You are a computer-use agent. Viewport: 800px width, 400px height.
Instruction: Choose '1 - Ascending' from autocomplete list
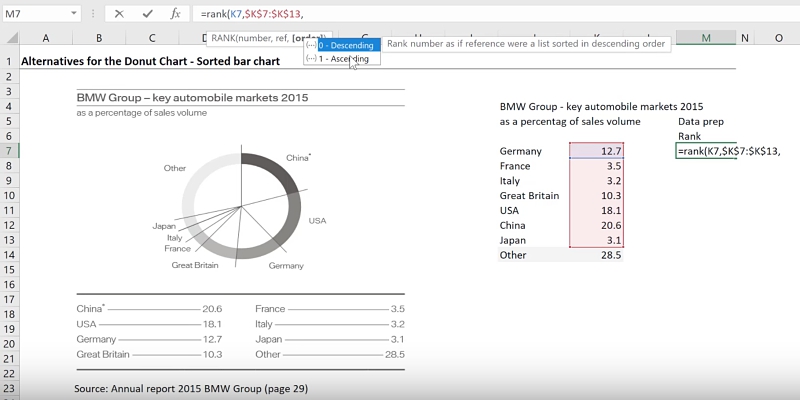[x=343, y=59]
